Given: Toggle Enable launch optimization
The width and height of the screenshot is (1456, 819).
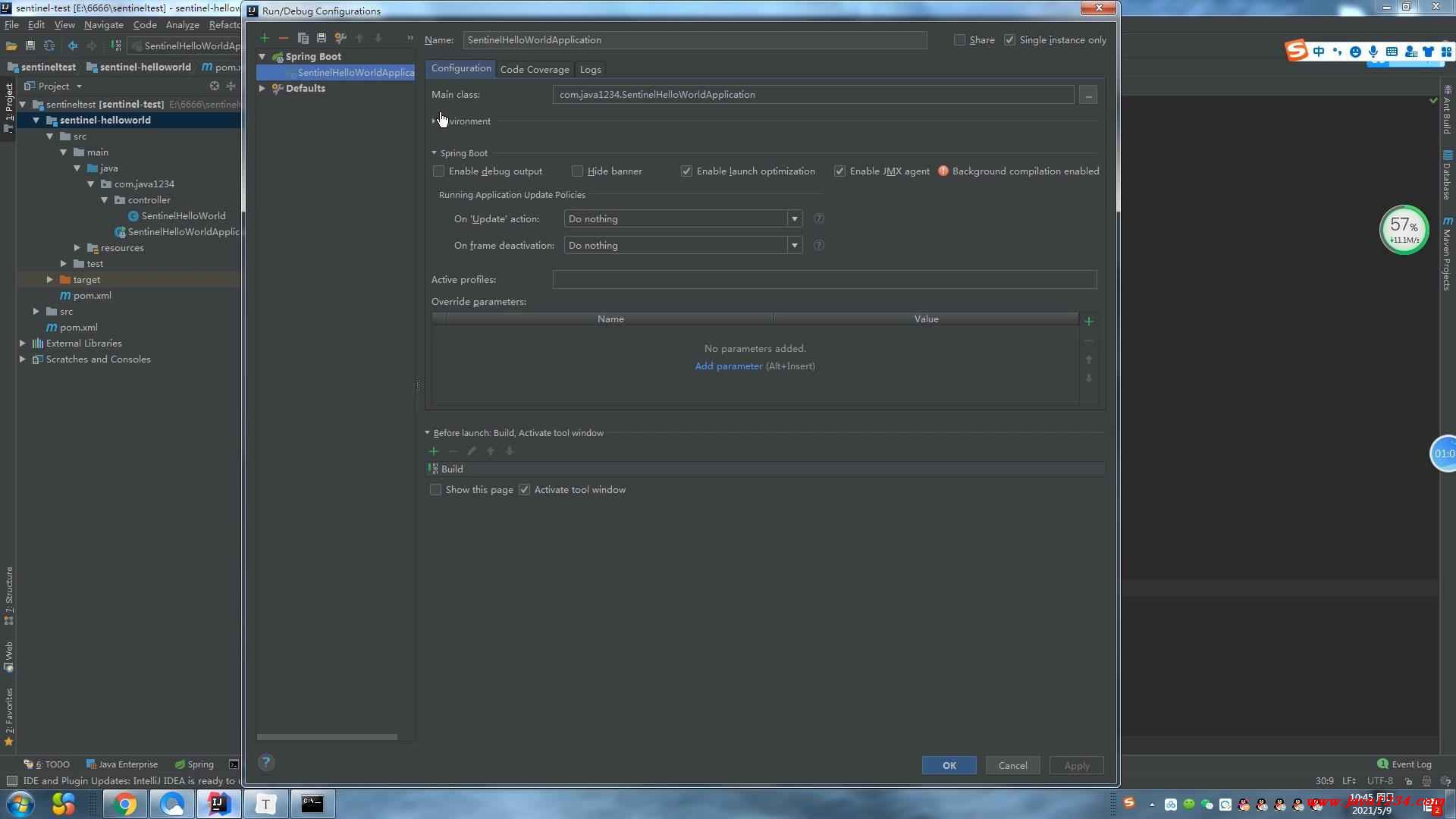Looking at the screenshot, I should point(687,171).
